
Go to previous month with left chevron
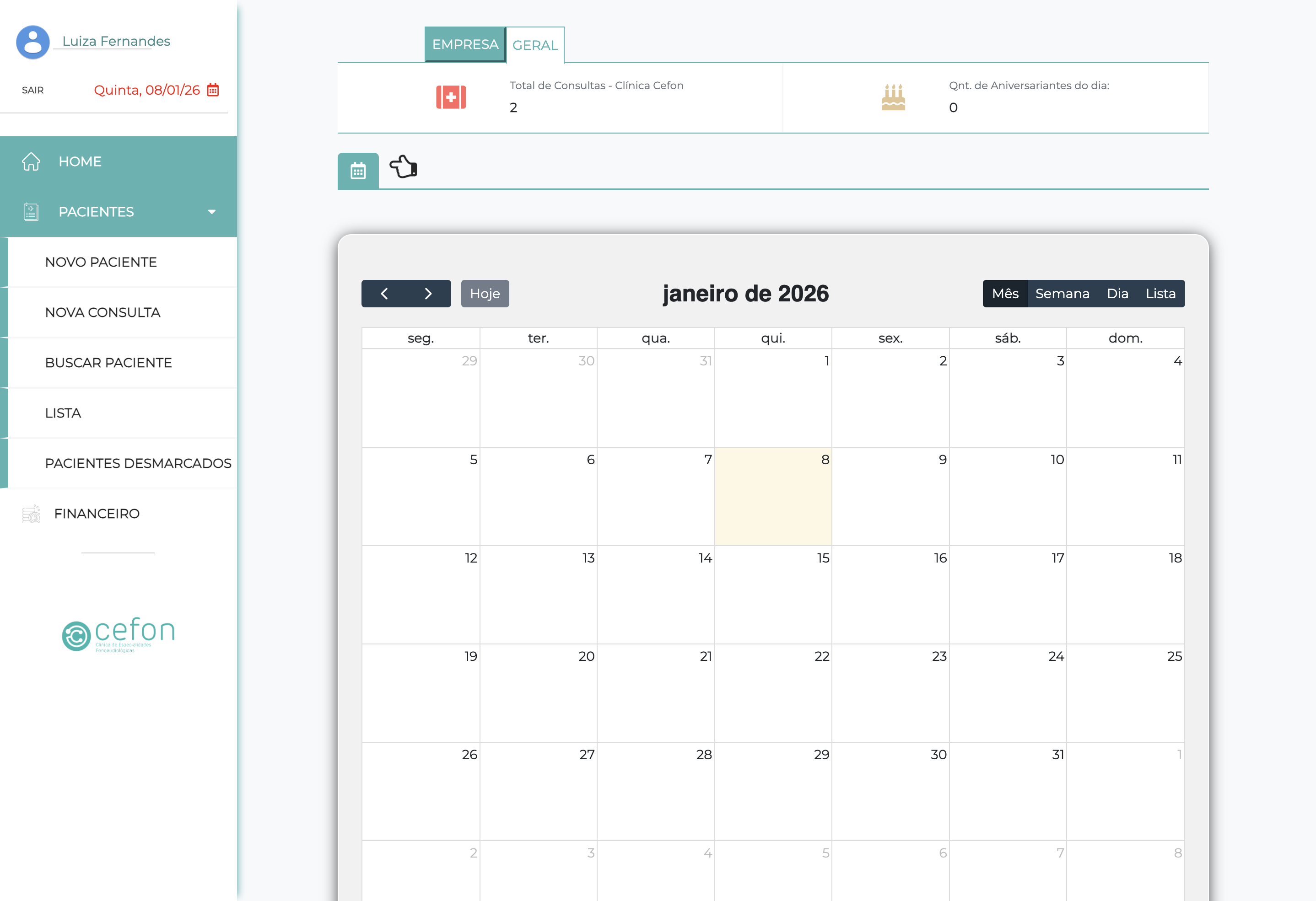click(x=385, y=293)
